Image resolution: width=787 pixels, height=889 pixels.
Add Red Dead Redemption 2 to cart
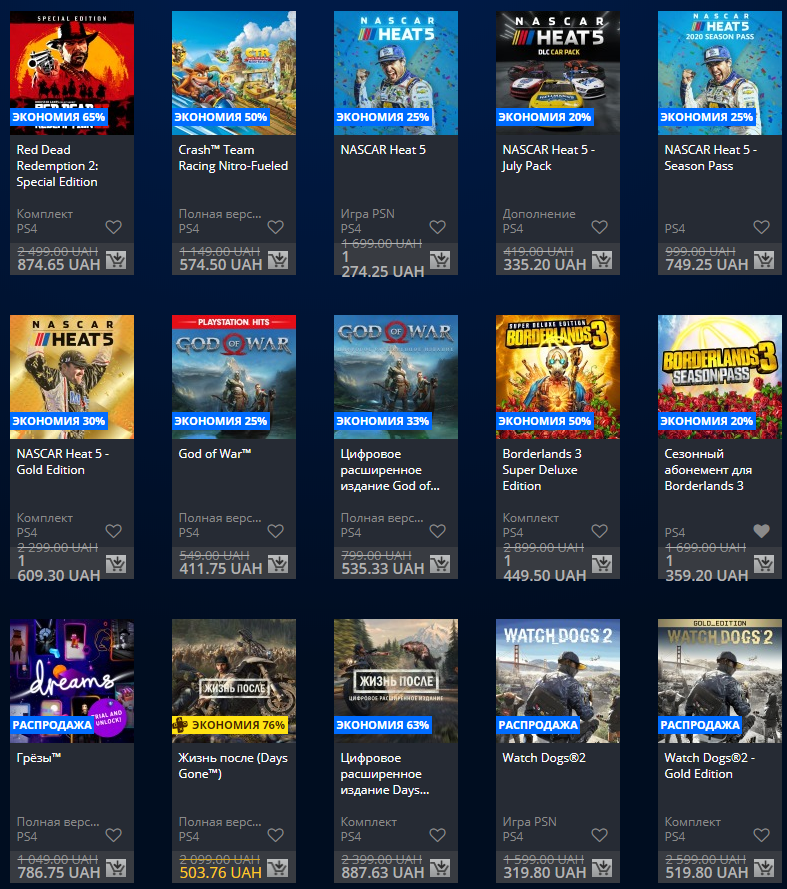(x=115, y=260)
